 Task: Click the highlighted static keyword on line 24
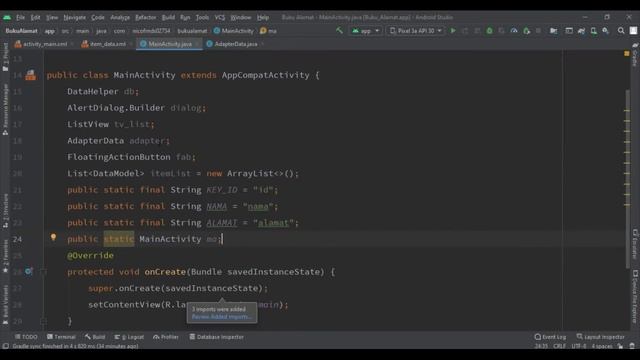coord(119,239)
